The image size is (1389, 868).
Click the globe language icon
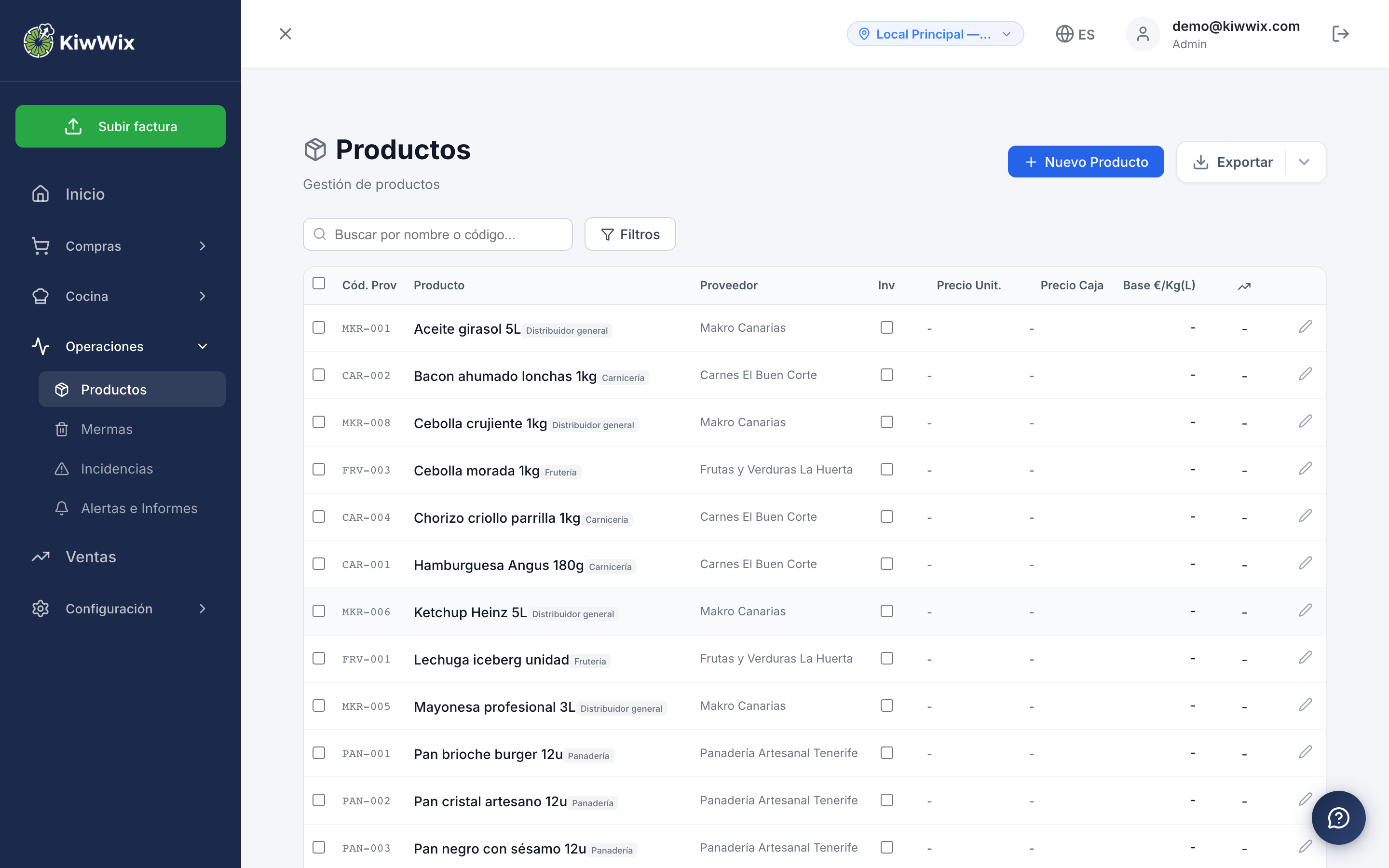(x=1066, y=34)
